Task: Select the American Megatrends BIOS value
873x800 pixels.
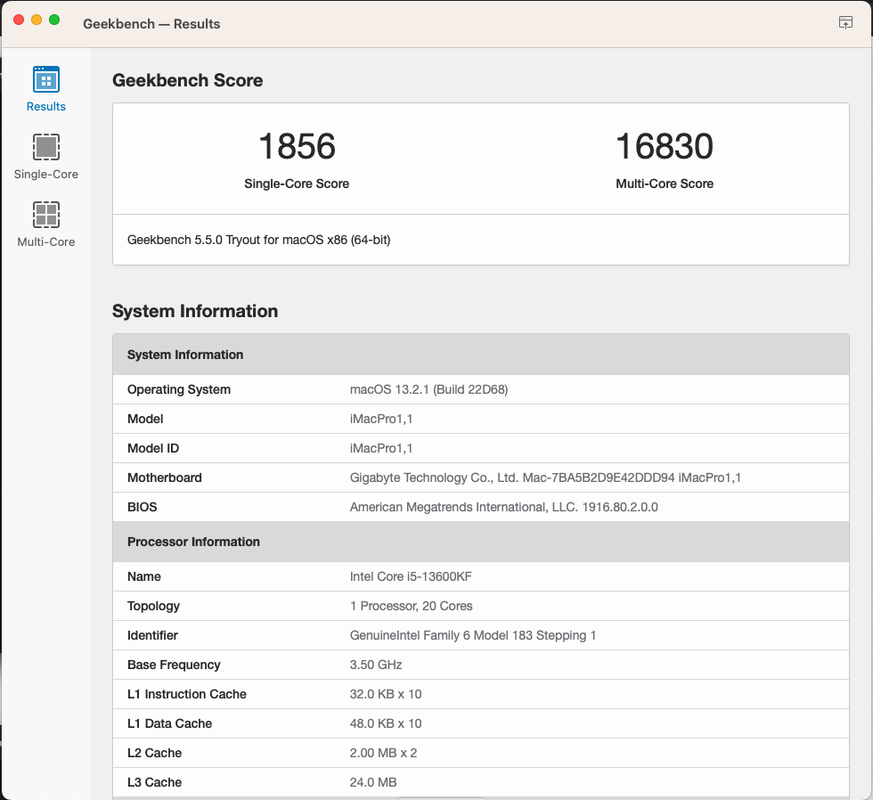Action: click(x=504, y=507)
